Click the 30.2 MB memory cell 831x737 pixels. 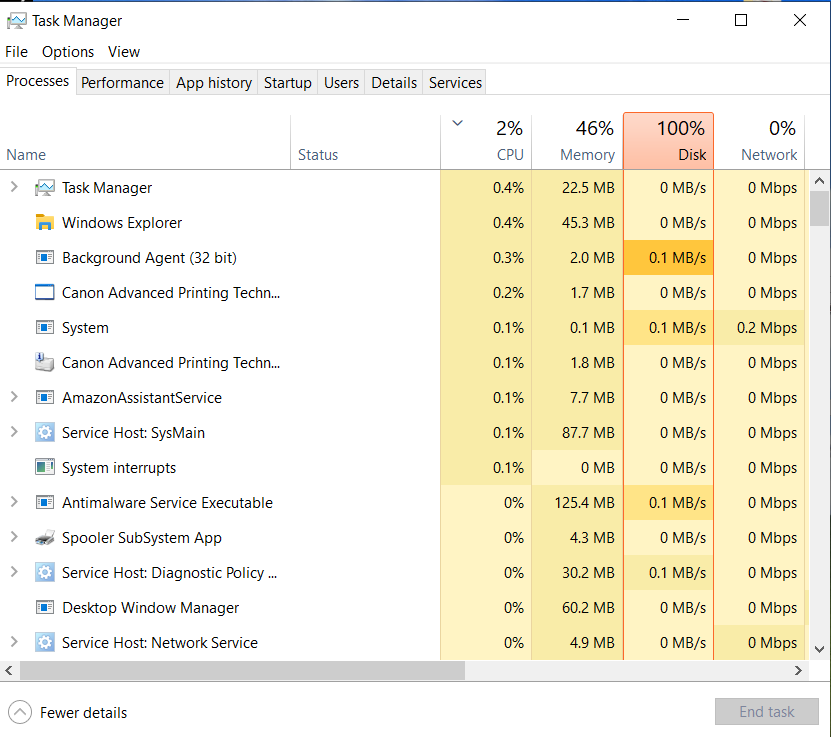click(x=577, y=572)
